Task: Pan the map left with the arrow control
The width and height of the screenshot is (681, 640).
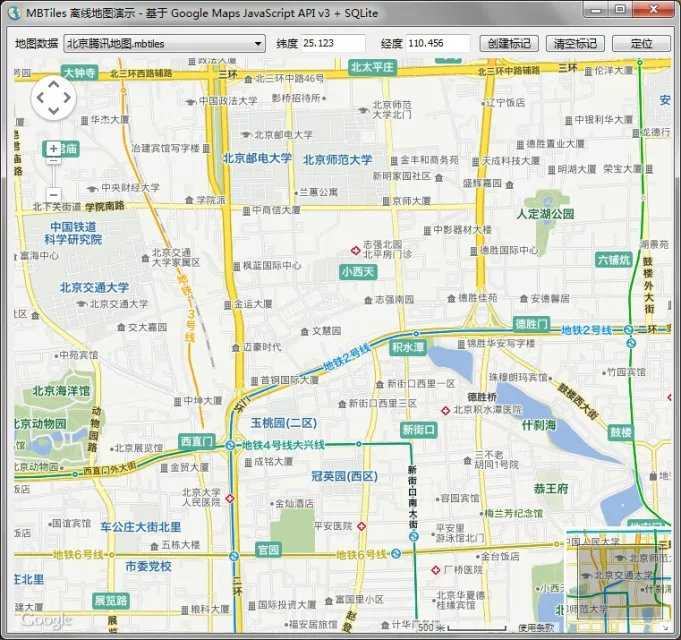Action: click(40, 98)
